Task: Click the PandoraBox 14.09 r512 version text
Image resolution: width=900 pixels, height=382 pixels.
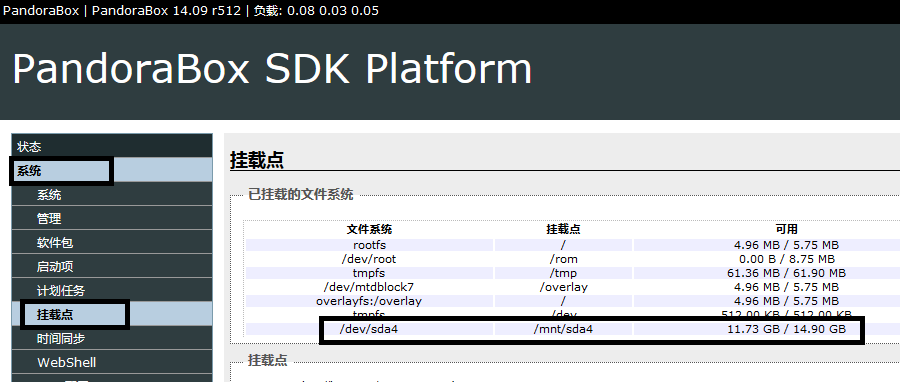Action: (x=166, y=11)
